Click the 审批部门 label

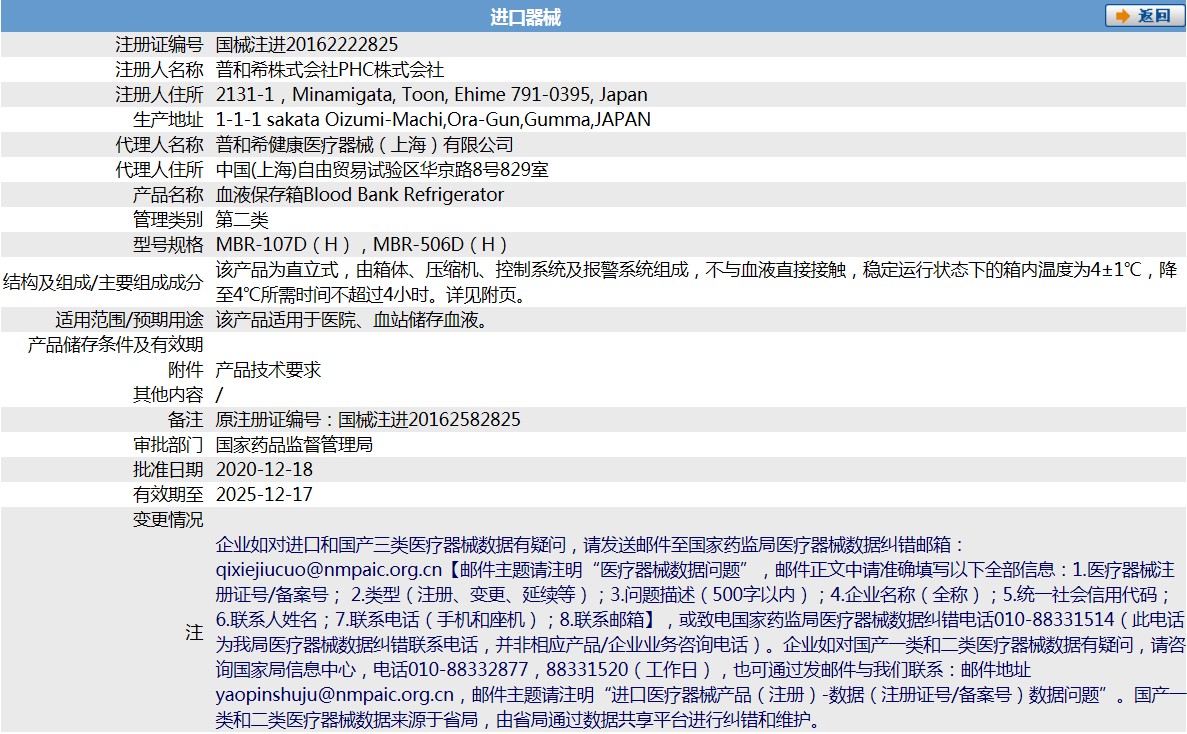[168, 444]
